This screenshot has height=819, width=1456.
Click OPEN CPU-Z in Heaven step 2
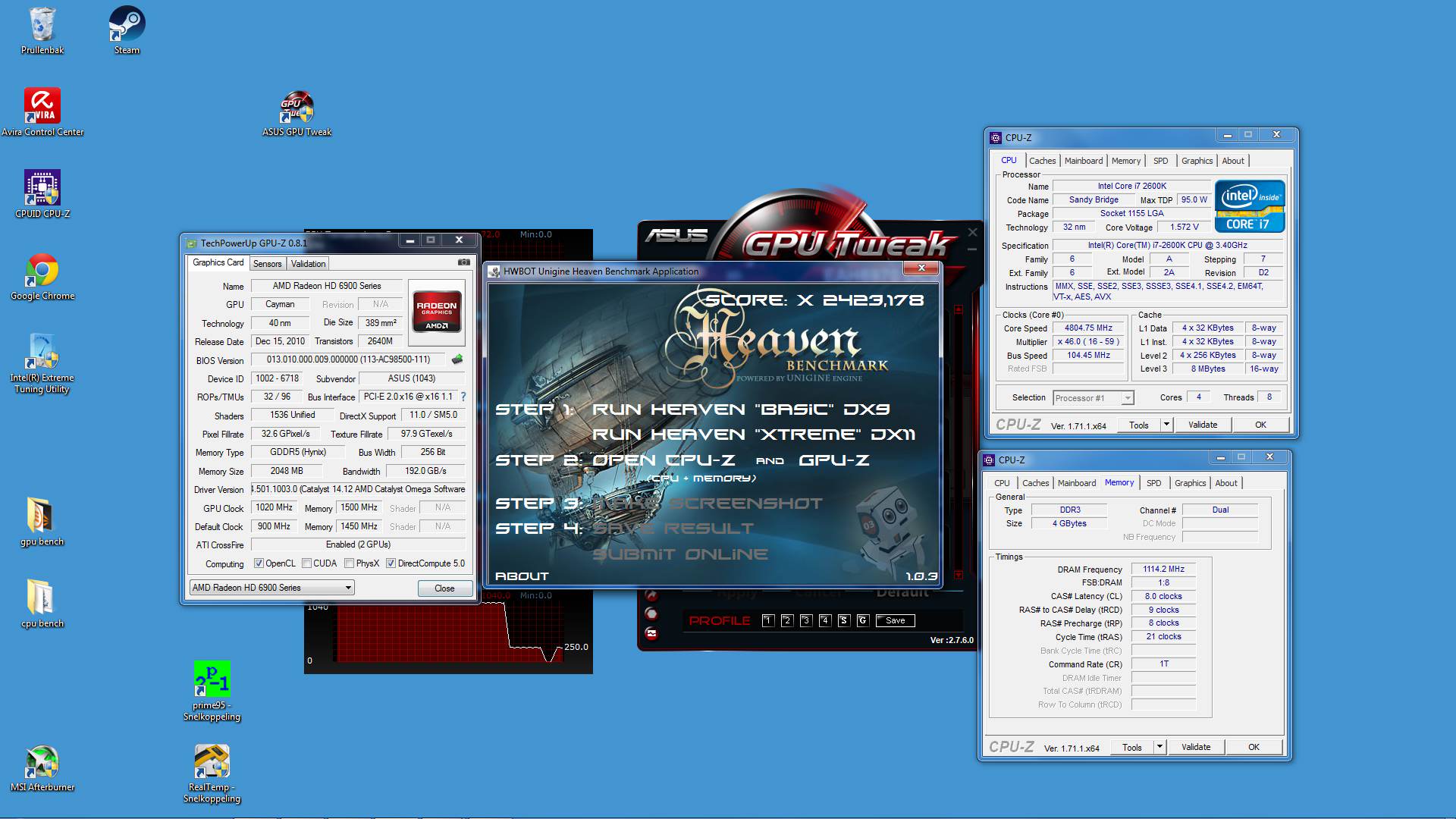(x=664, y=460)
